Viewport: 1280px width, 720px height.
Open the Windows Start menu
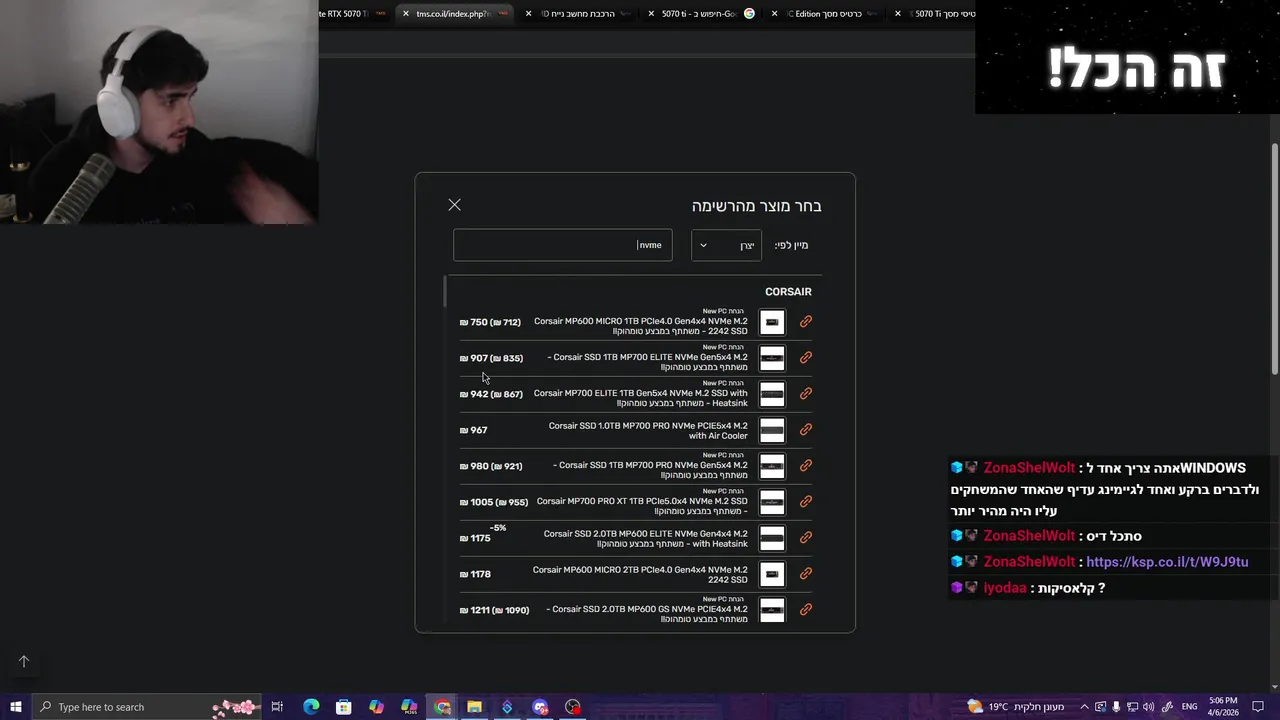16,707
